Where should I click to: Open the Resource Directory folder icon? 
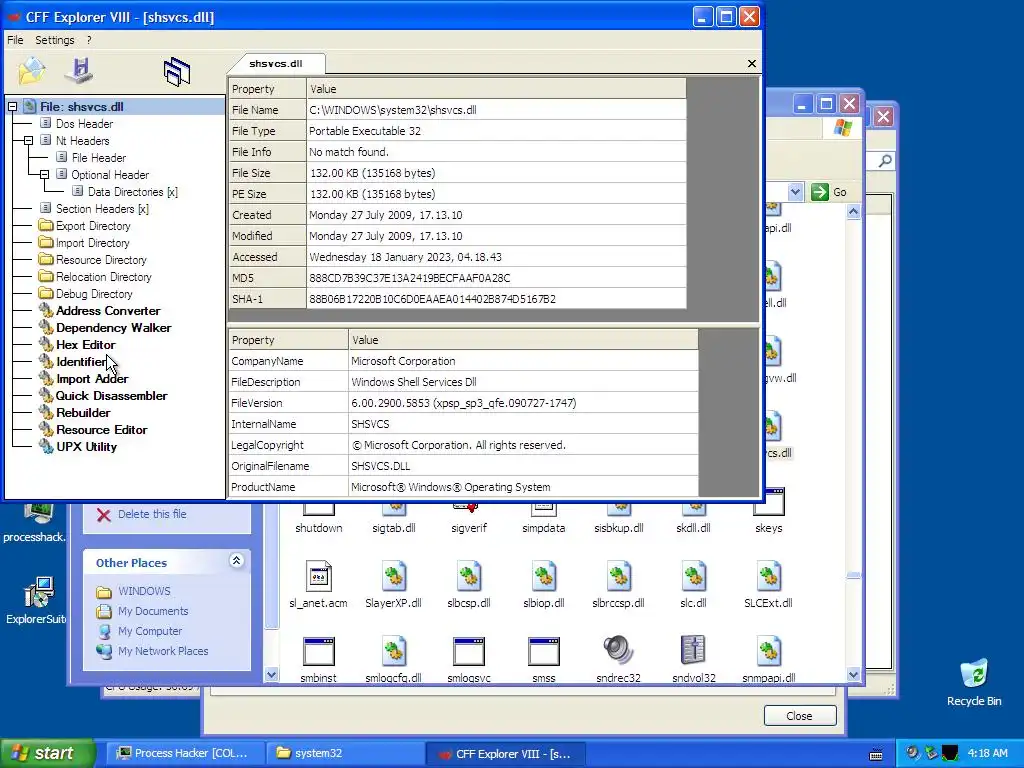tap(46, 259)
